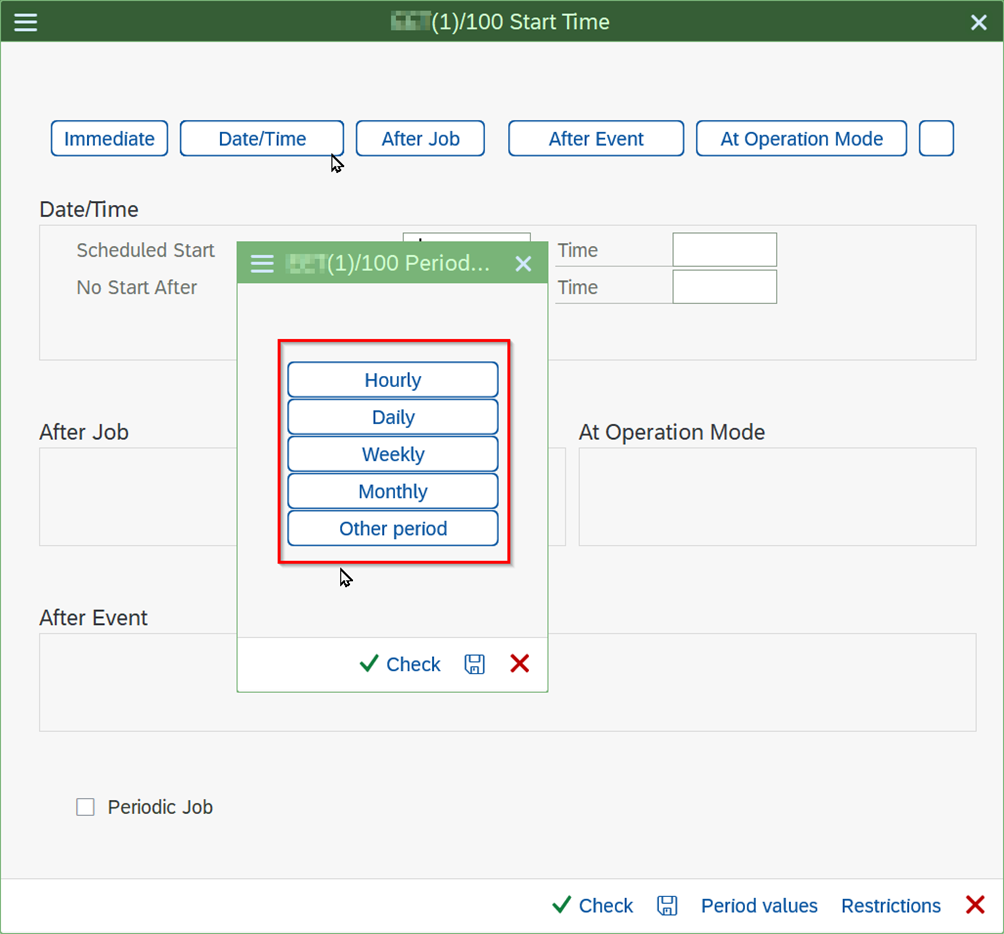Open the Period dialog hamburger menu

pos(262,264)
